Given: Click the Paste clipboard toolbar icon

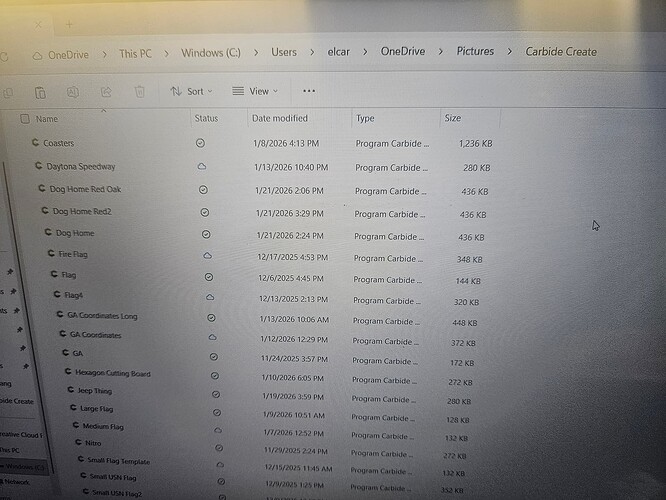Looking at the screenshot, I should [x=40, y=92].
